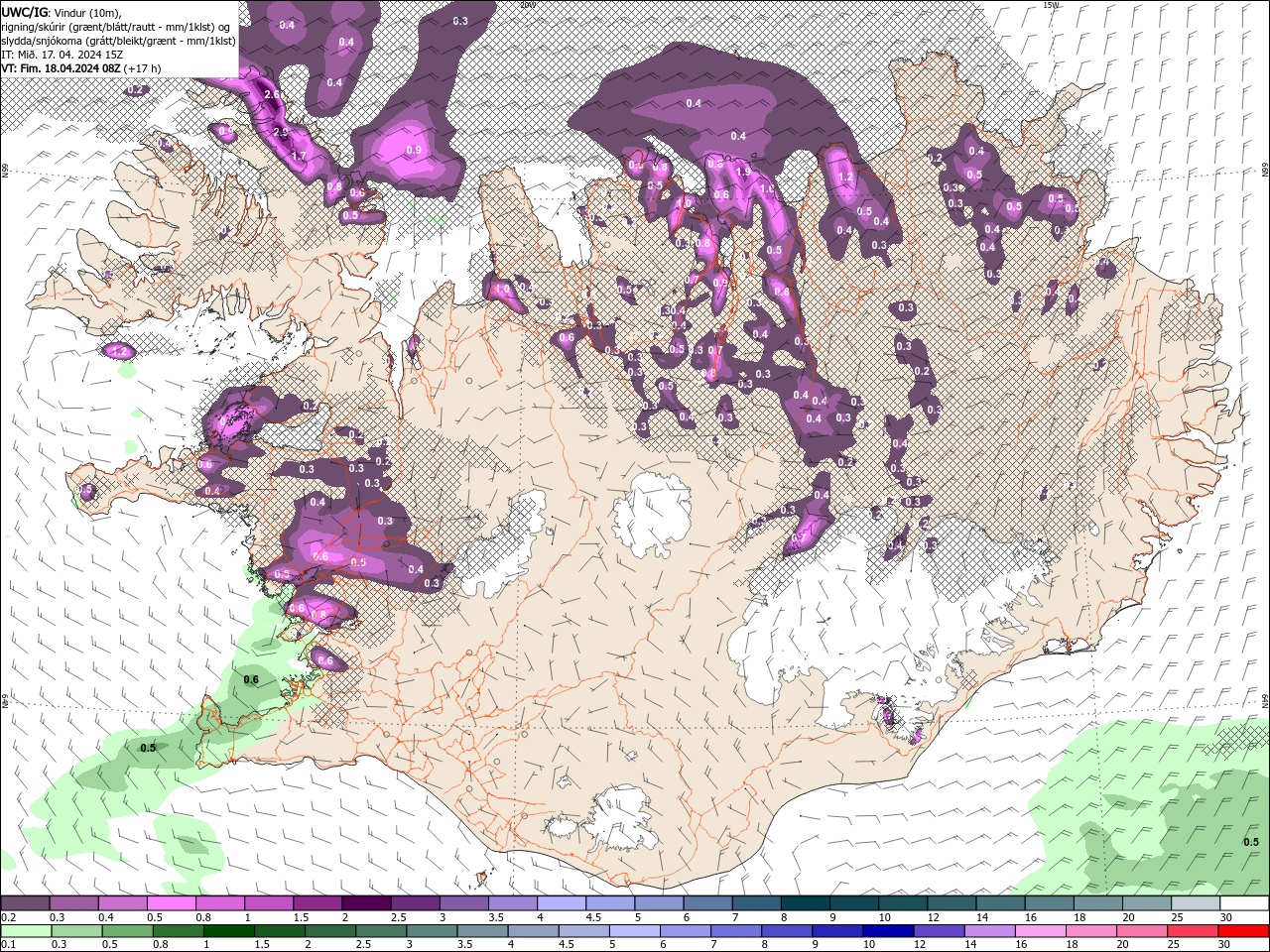Click the '1.5' label in upper legend row
Image resolution: width=1270 pixels, height=952 pixels.
point(300,917)
